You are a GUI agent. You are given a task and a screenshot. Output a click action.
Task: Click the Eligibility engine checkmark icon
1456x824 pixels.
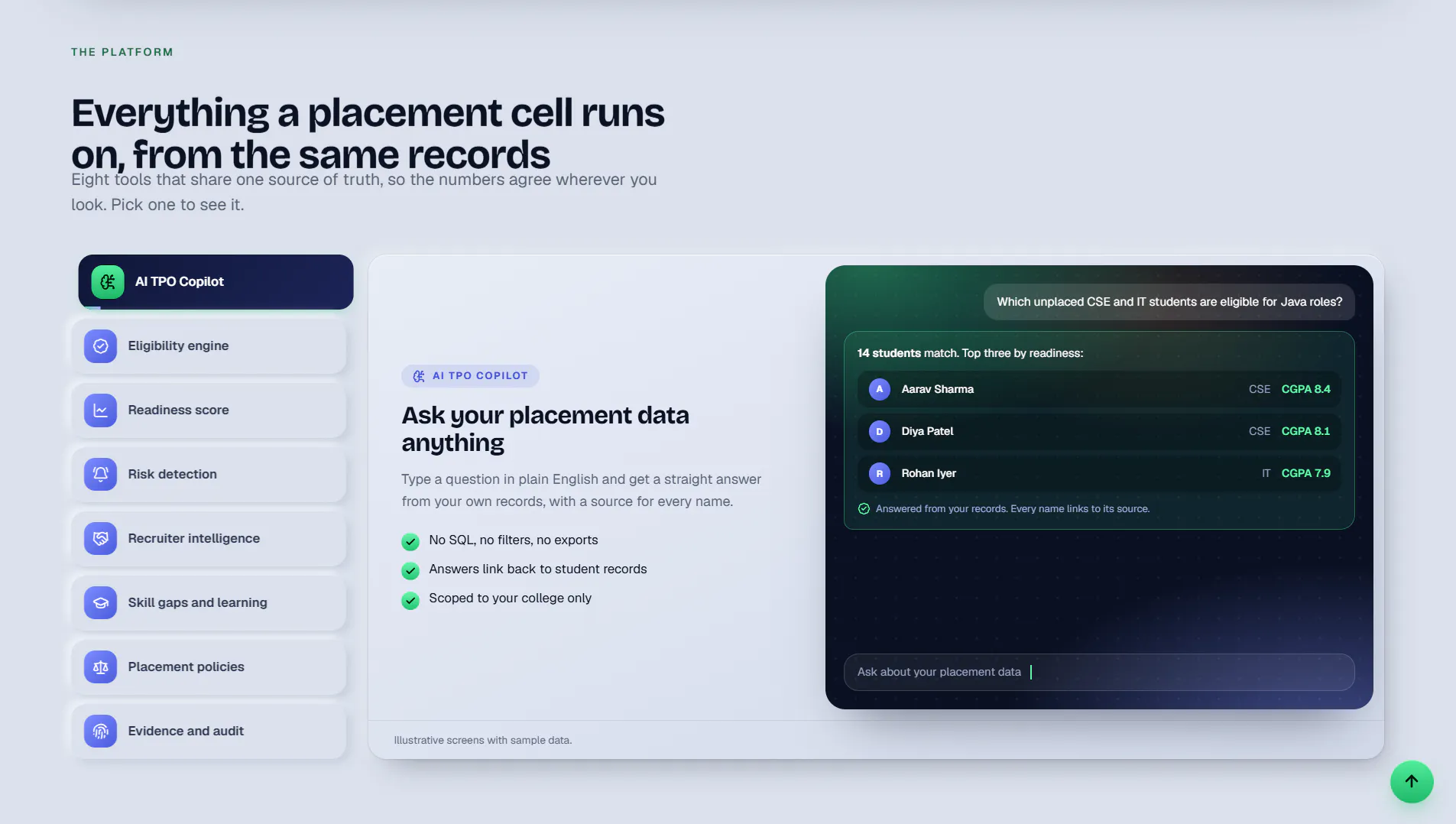[x=100, y=346]
